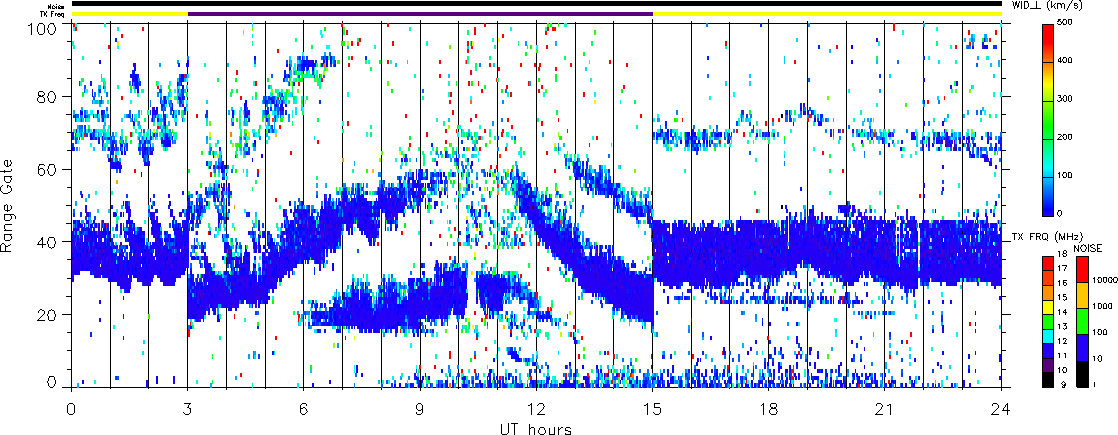The image size is (1118, 435).
Task: Pick the purple segment of TX FRQ colorbar
Action: point(1048,365)
